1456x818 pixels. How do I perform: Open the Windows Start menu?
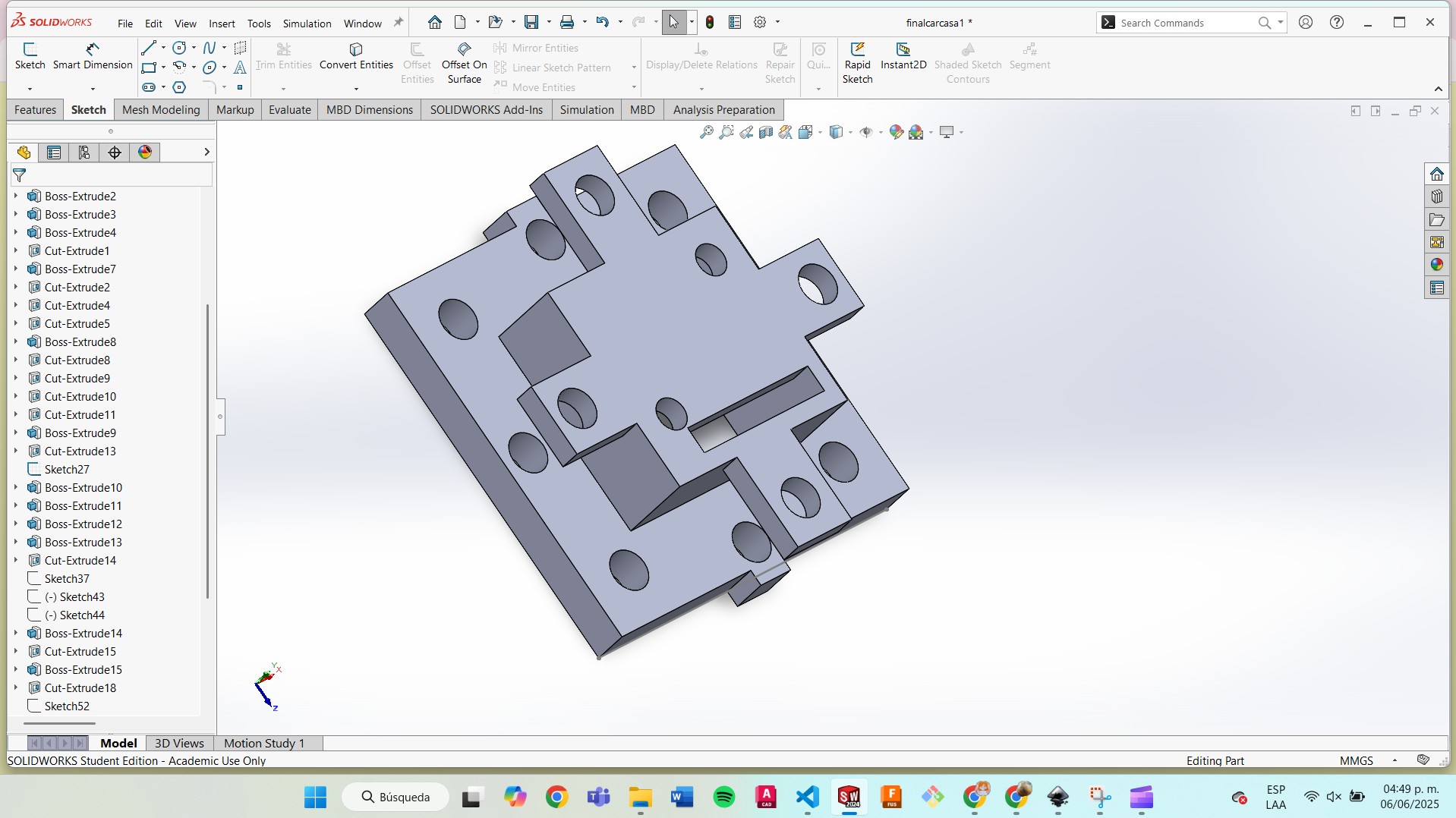coord(315,797)
